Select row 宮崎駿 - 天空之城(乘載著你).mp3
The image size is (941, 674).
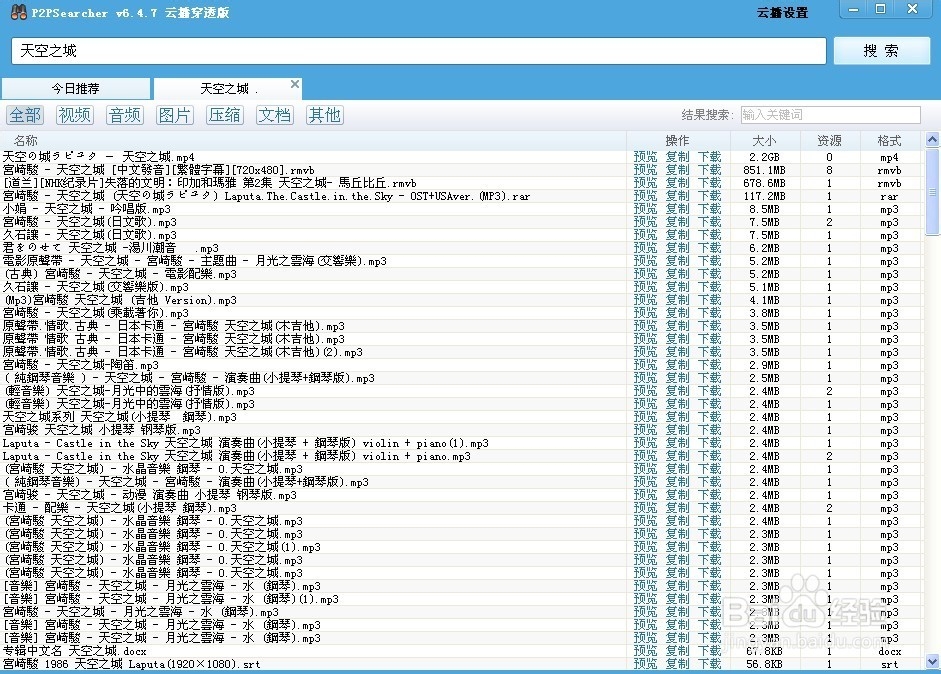pyautogui.click(x=462, y=313)
